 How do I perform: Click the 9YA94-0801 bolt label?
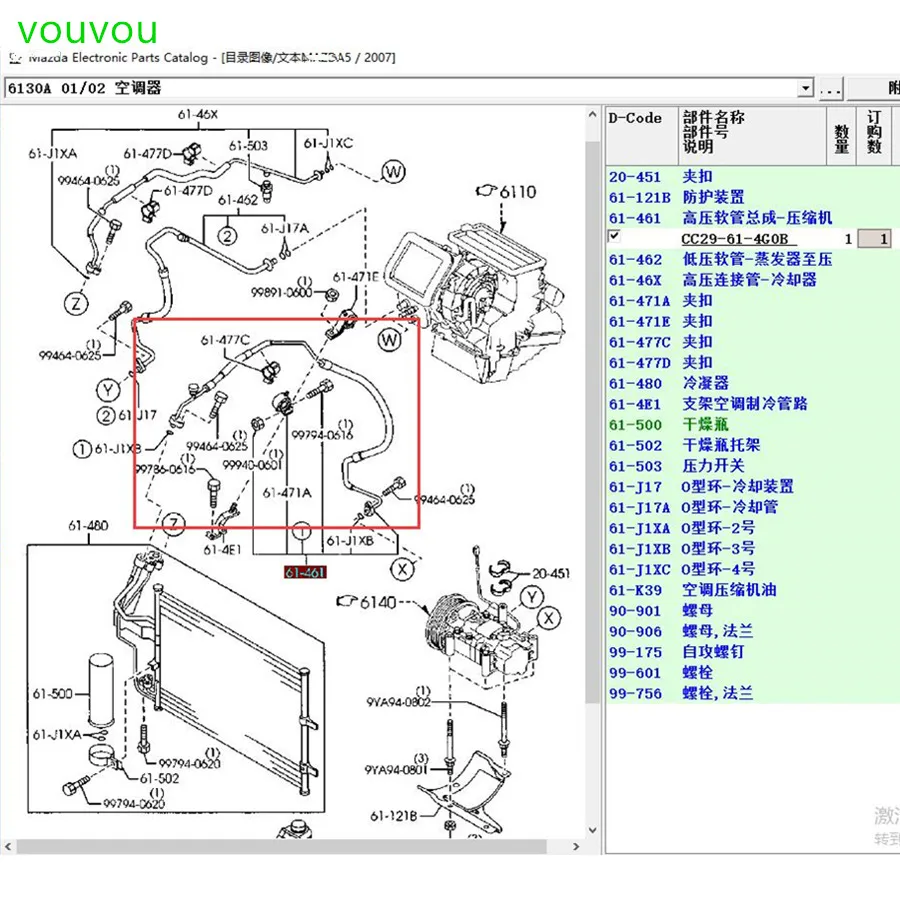(396, 769)
